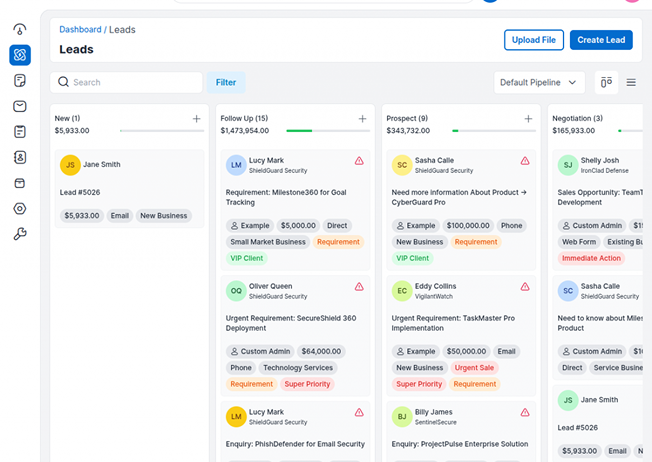Expand the Default Pipeline dropdown

point(539,82)
